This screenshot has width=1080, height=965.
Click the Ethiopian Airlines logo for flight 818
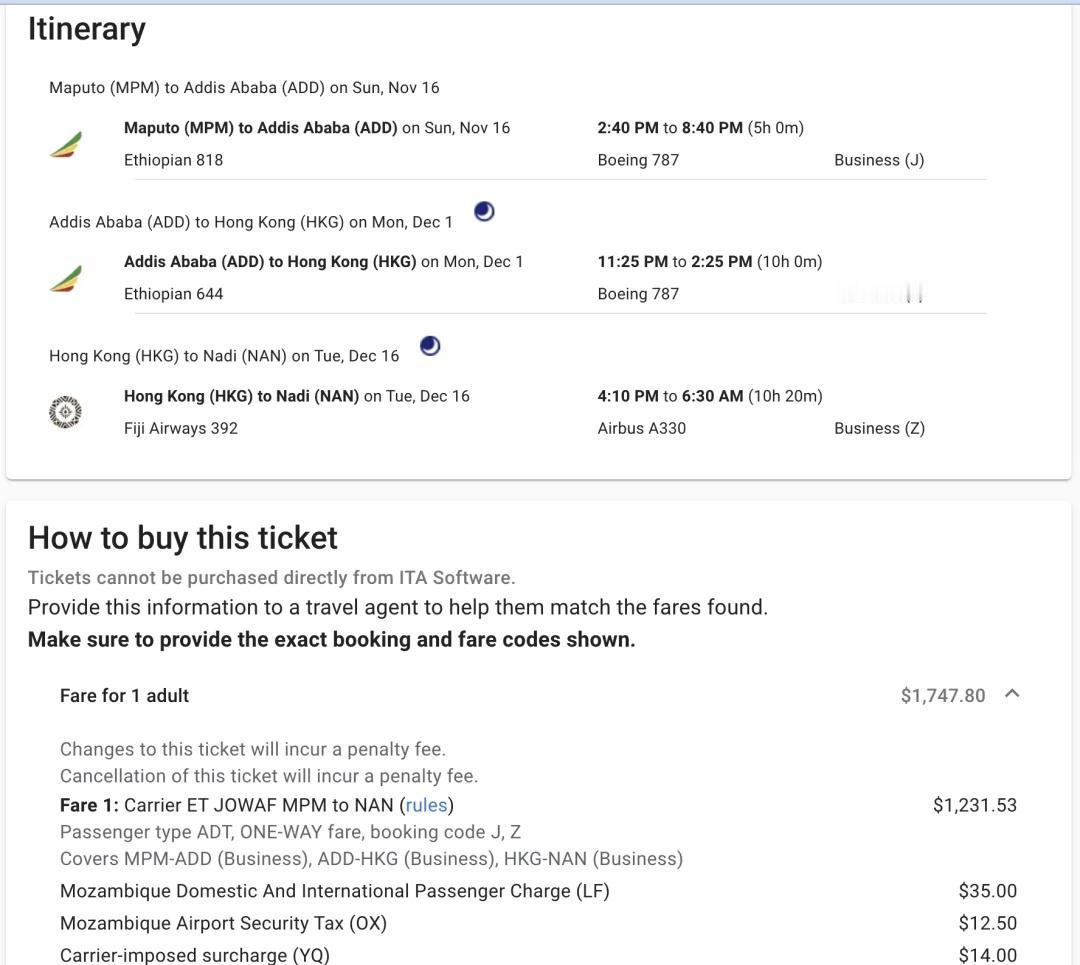(66, 145)
